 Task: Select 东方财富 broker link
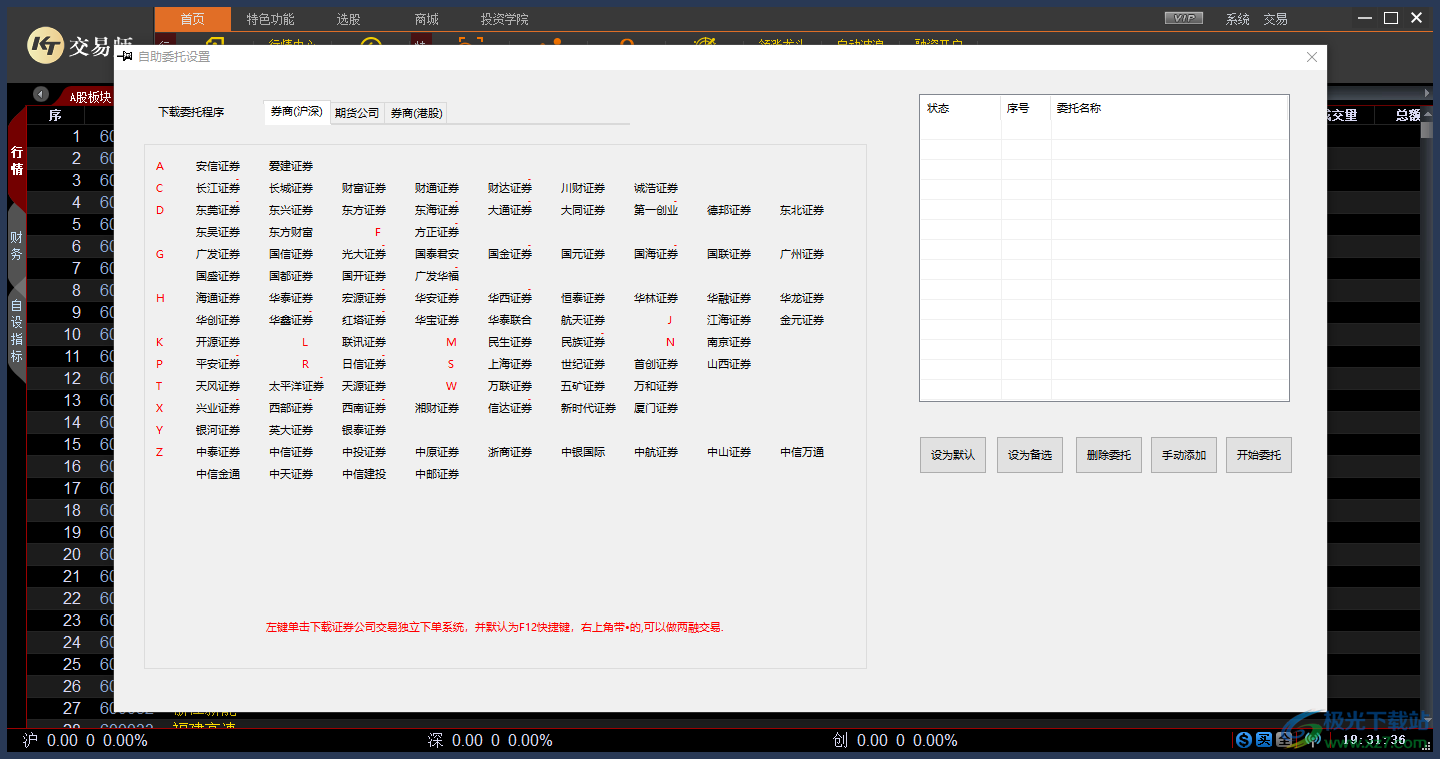point(291,232)
